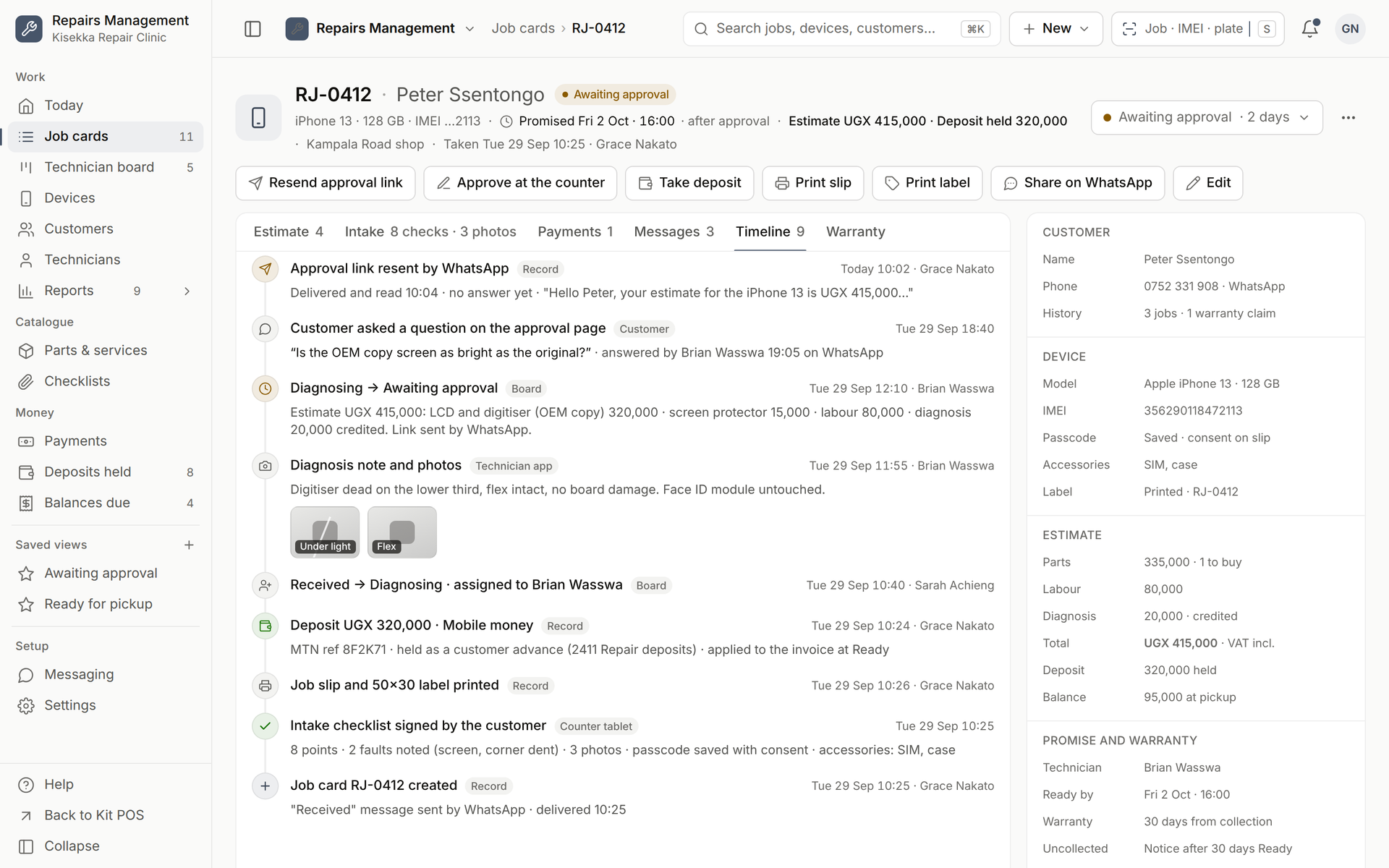Click the GN user avatar
This screenshot has width=1389, height=868.
(x=1350, y=29)
